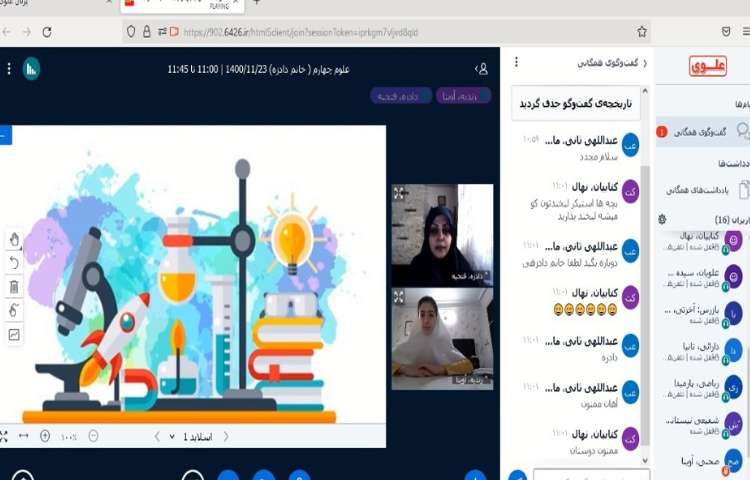Click the سلام مجدد chat message

[598, 157]
